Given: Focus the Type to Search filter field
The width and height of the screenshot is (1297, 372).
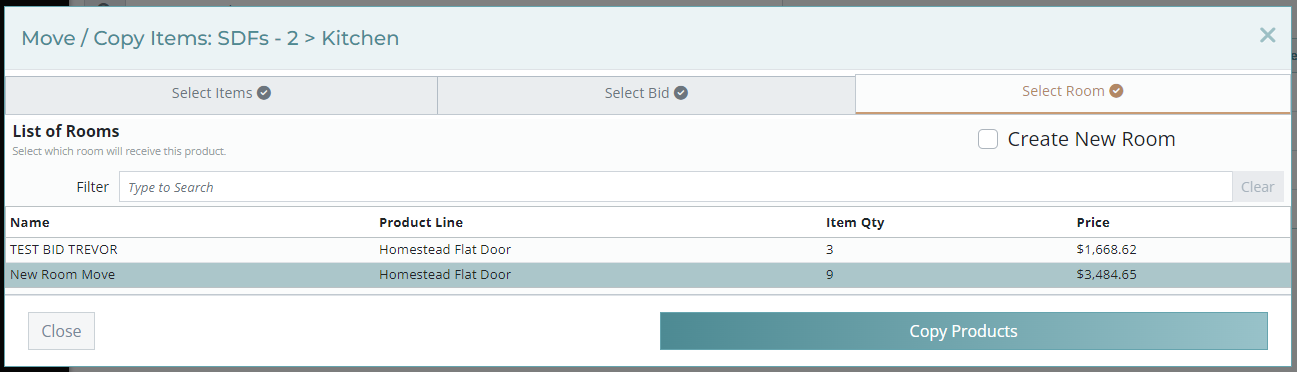Looking at the screenshot, I should (675, 187).
